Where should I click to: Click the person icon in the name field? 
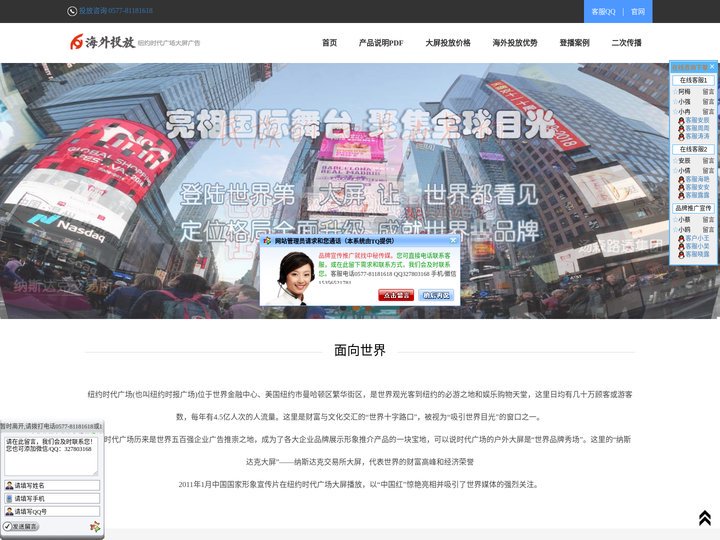(x=9, y=485)
